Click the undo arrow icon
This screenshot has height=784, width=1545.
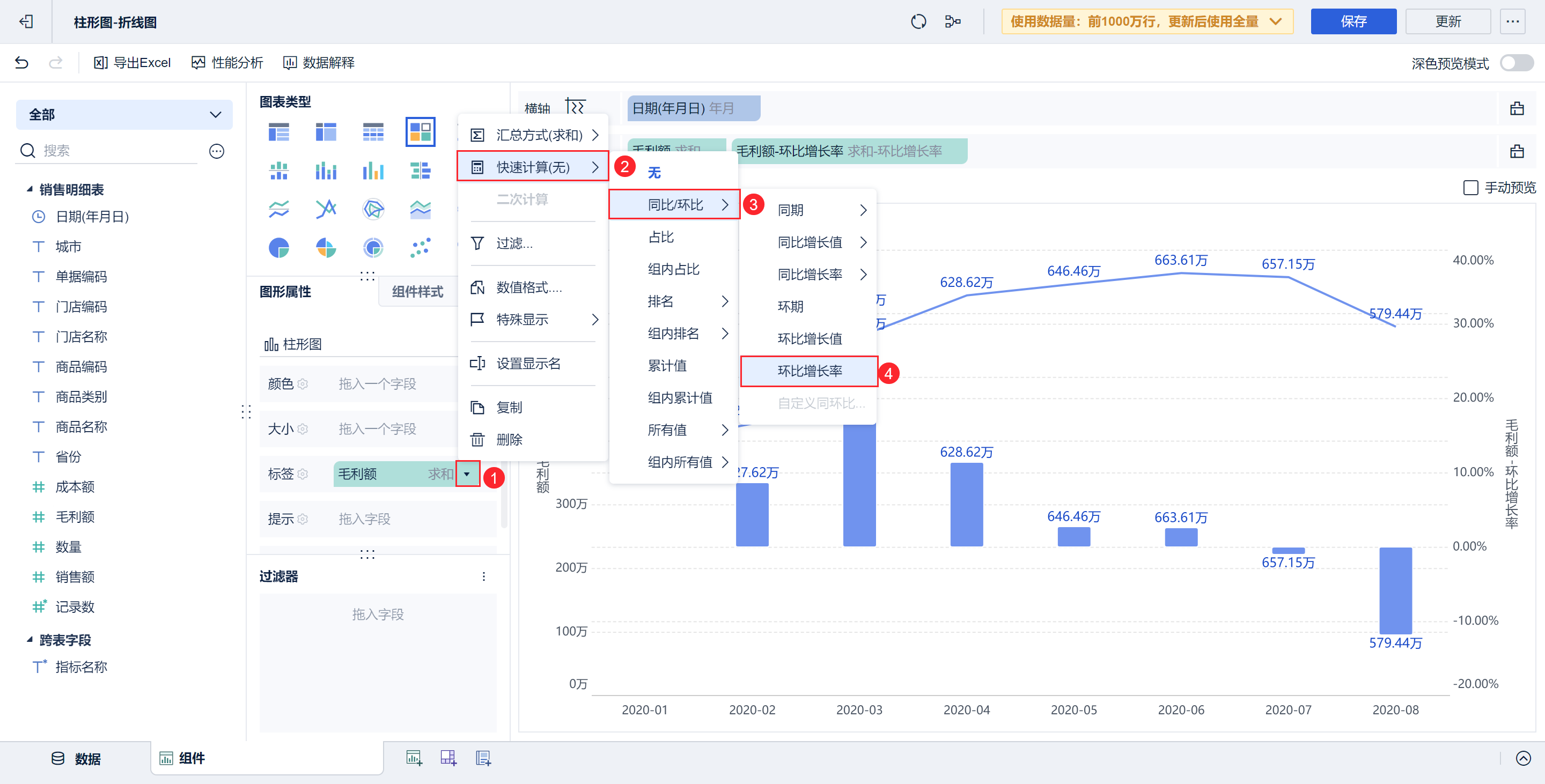[21, 63]
